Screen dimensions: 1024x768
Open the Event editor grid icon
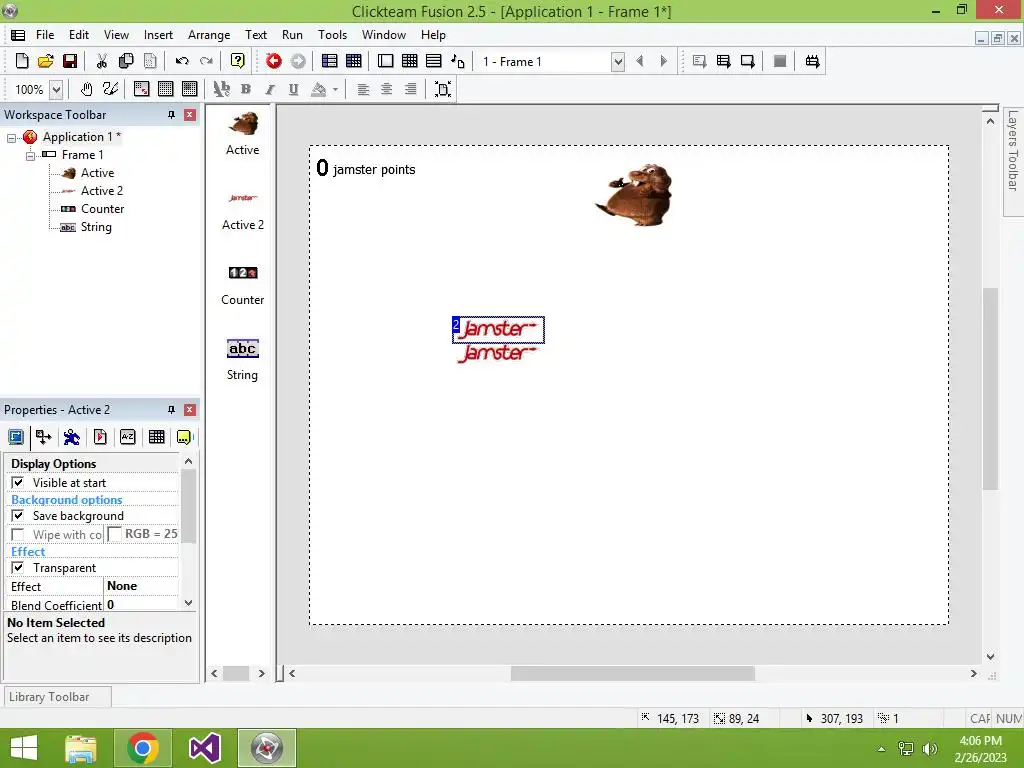409,61
